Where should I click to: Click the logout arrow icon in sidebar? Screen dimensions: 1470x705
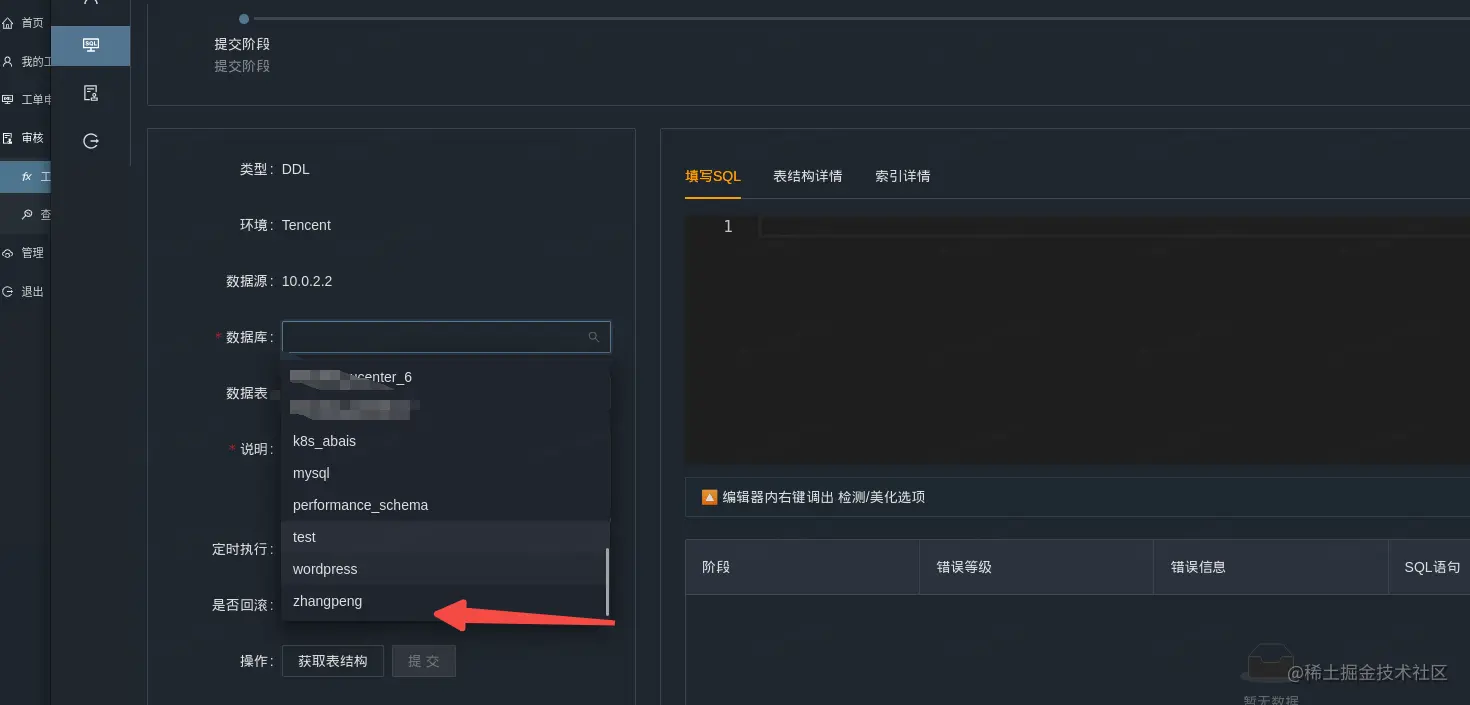(91, 141)
